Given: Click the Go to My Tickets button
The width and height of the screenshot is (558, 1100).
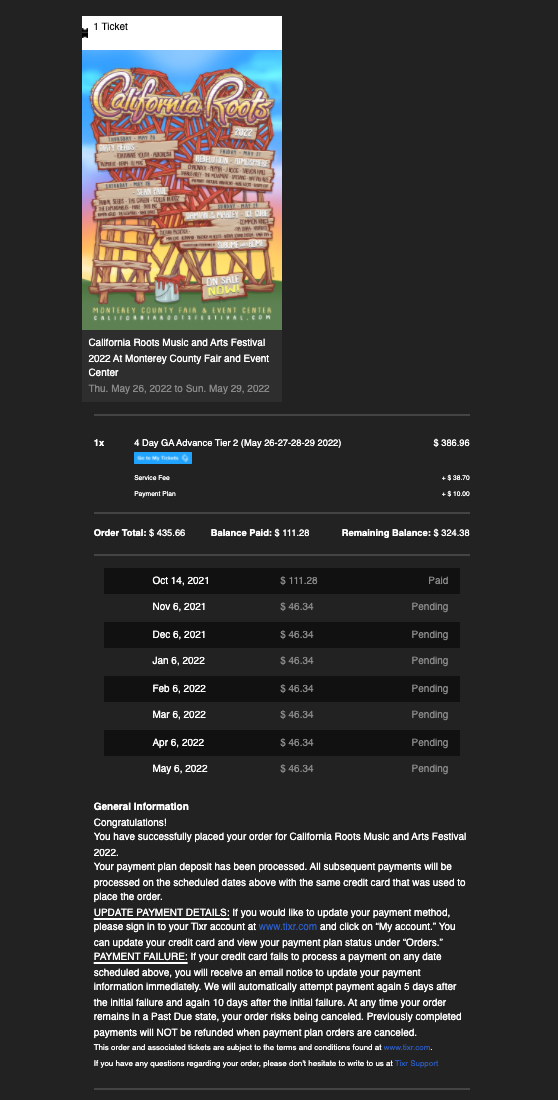Looking at the screenshot, I should (x=163, y=458).
